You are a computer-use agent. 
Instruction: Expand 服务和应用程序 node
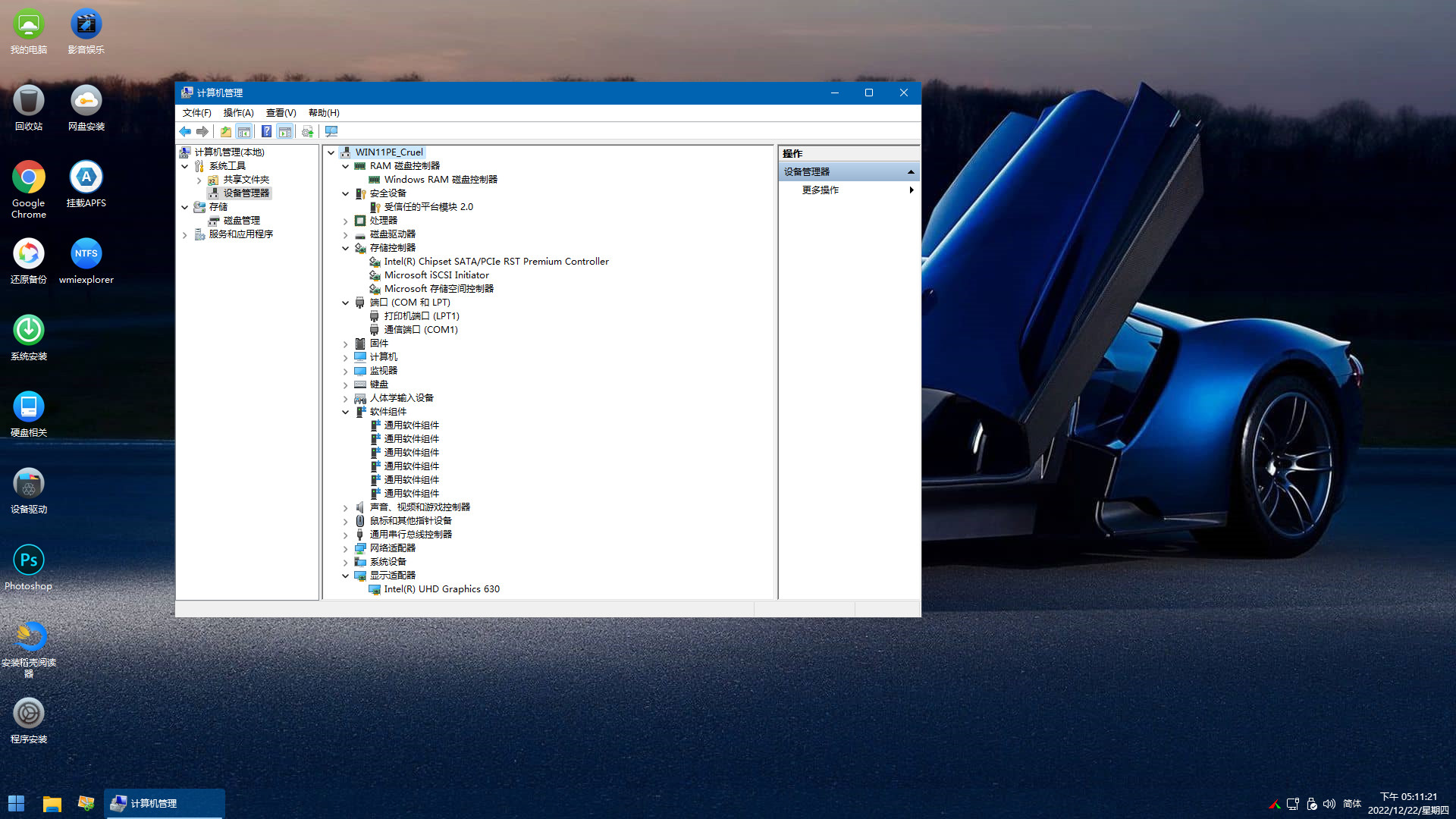184,234
